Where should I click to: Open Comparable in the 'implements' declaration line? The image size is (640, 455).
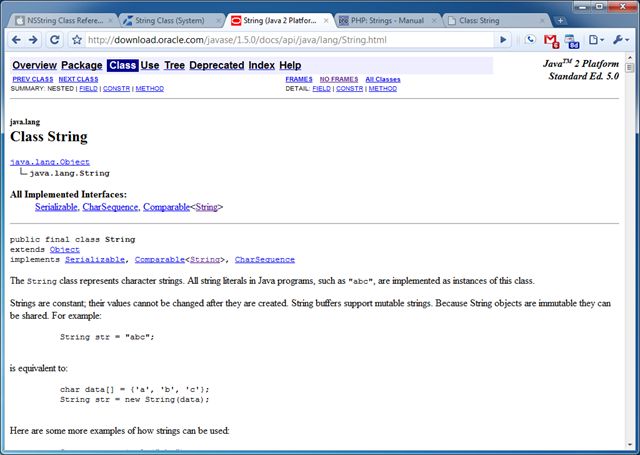click(x=160, y=260)
